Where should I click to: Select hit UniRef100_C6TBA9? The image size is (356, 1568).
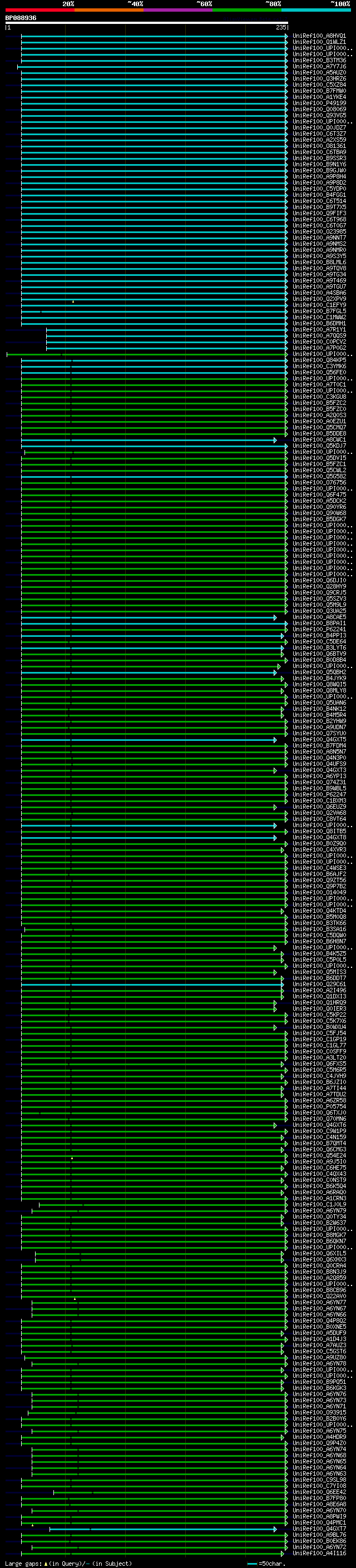(319, 152)
